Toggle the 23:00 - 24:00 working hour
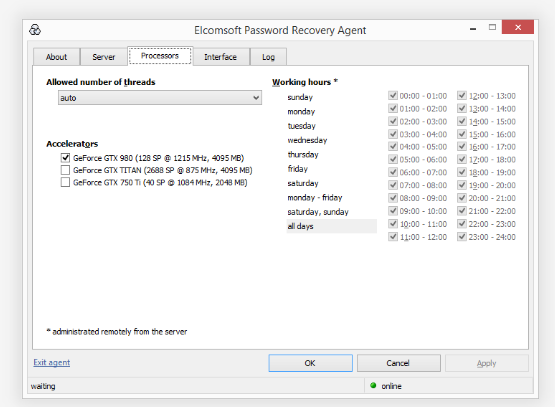555x407 pixels. [462, 236]
